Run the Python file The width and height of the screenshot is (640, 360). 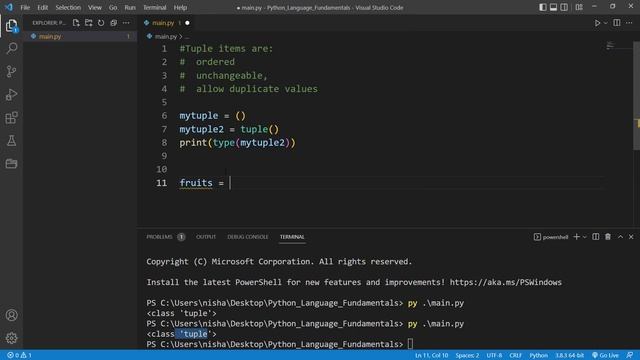pos(597,23)
